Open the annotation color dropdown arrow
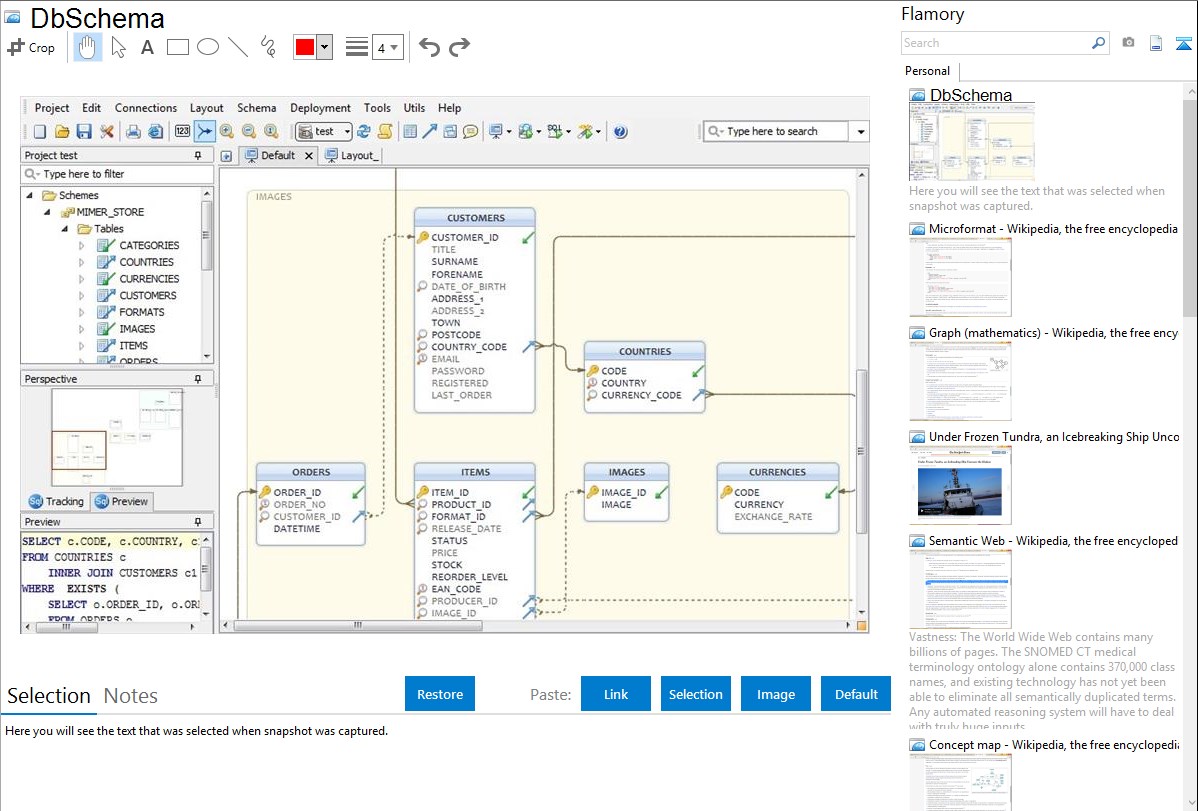This screenshot has height=811, width=1198. click(325, 47)
